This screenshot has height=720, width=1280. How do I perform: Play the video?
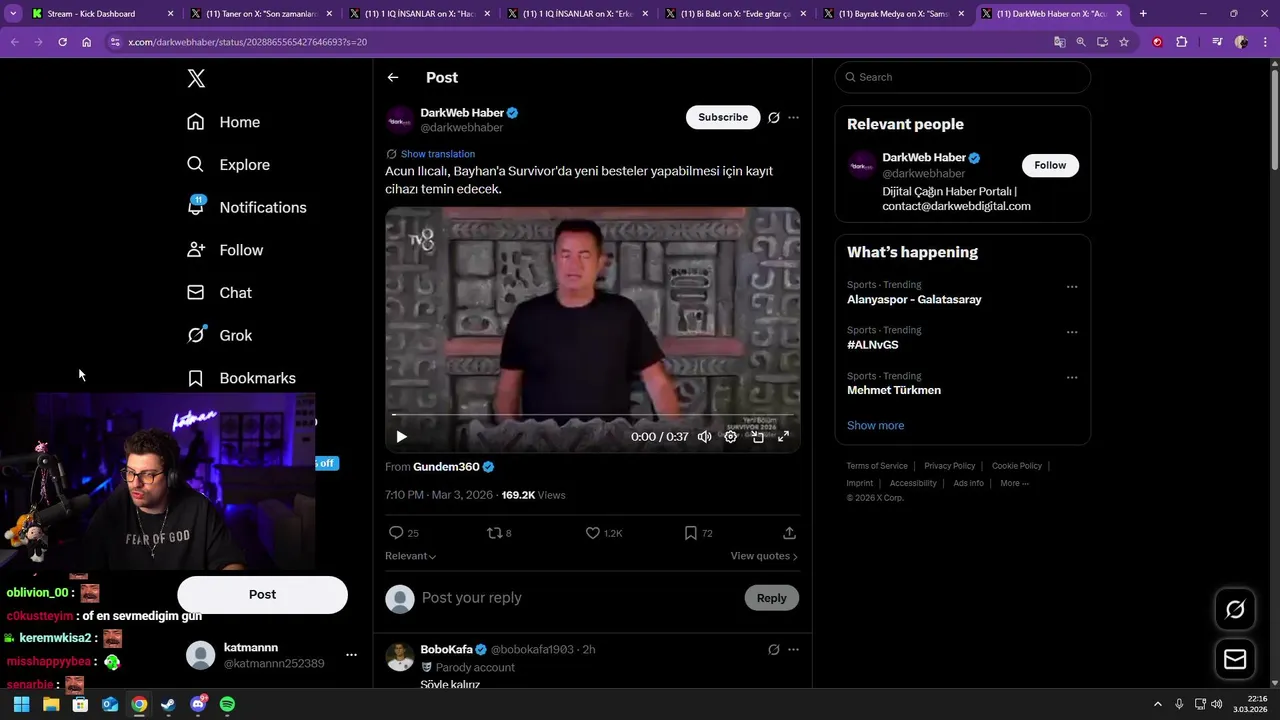401,436
